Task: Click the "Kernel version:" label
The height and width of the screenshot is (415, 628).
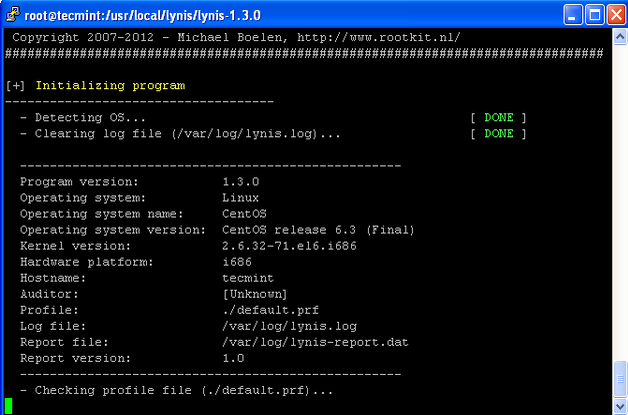Action: click(x=75, y=246)
